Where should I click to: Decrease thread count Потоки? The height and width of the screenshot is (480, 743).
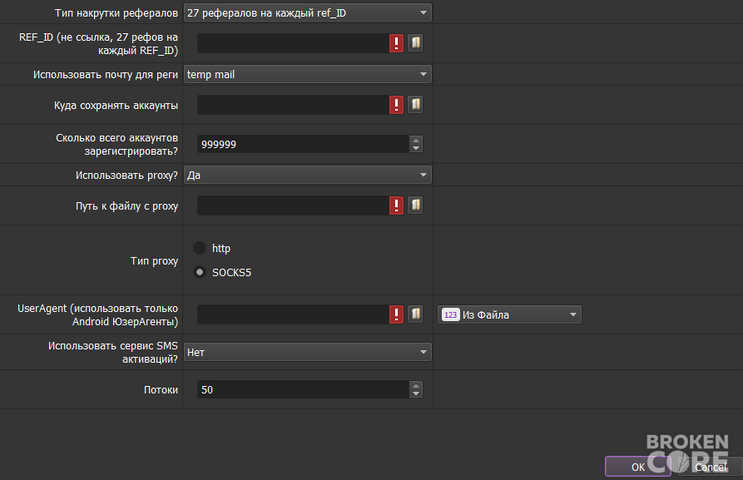point(416,393)
